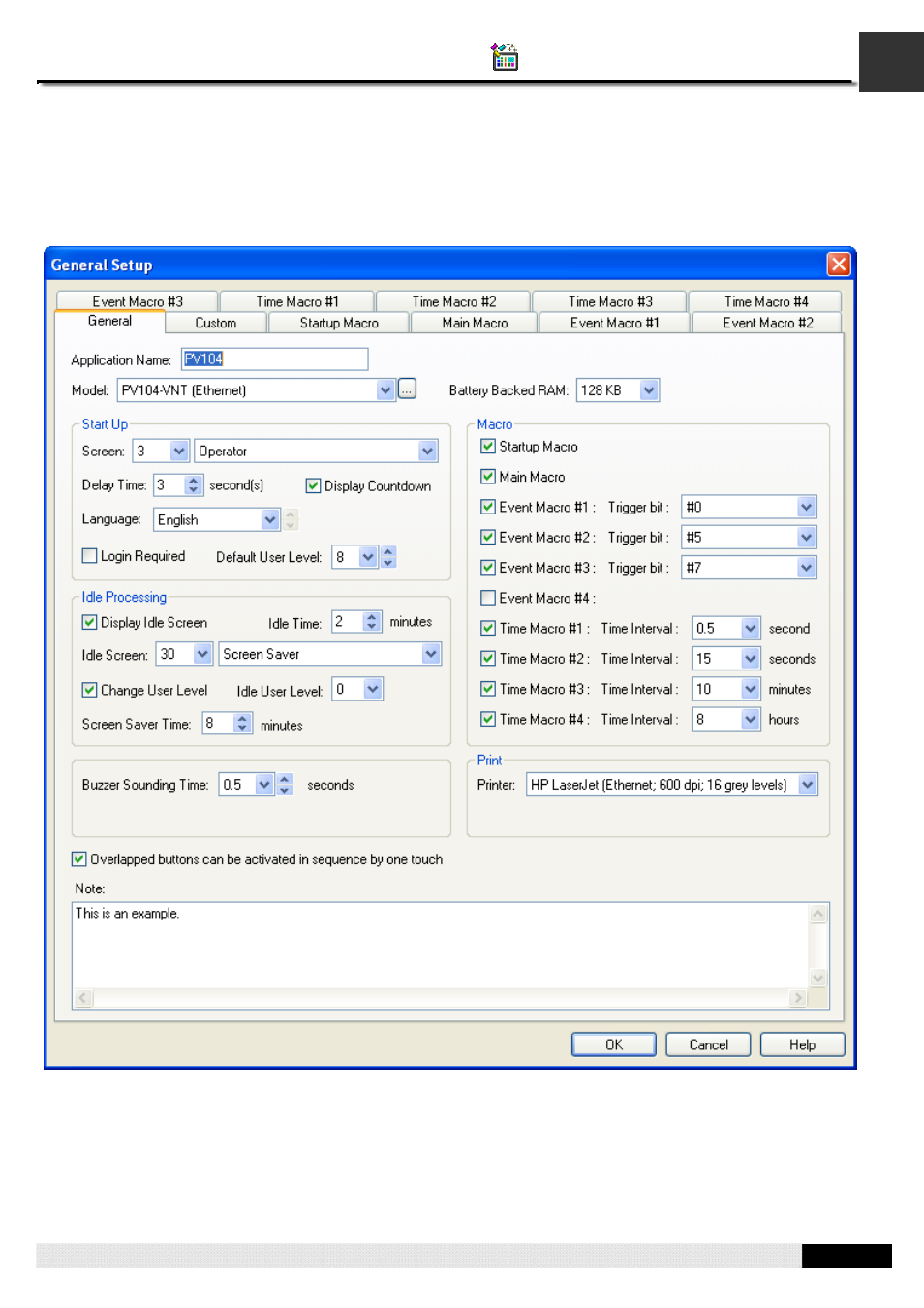Open Event Macro #1 trigger bit dropdown

click(806, 507)
